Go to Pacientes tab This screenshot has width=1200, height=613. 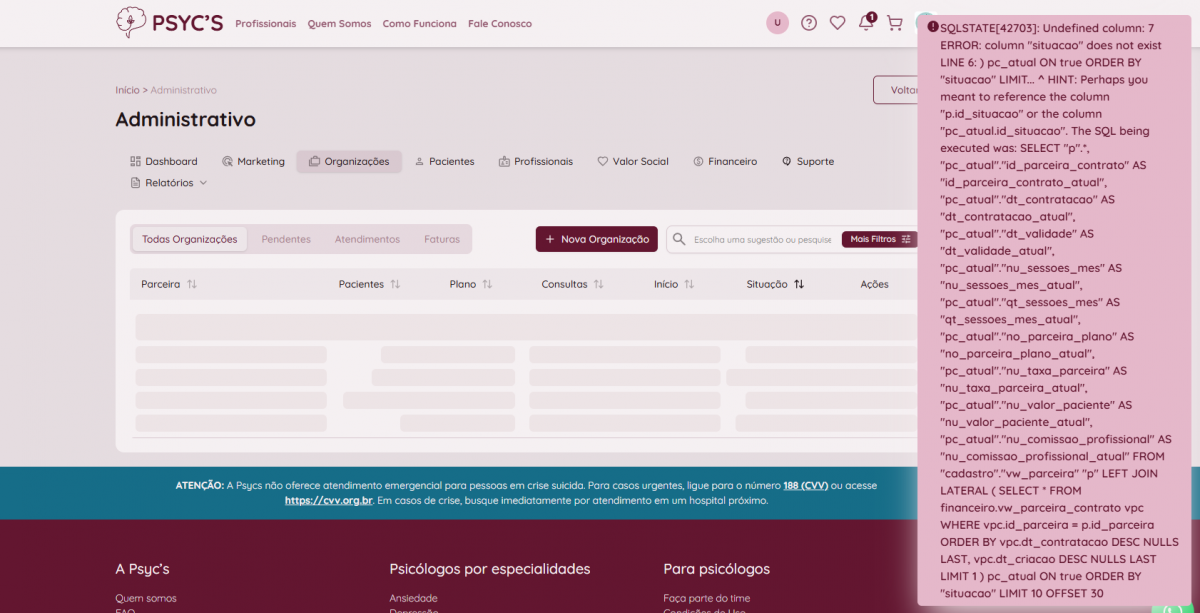pyautogui.click(x=444, y=161)
